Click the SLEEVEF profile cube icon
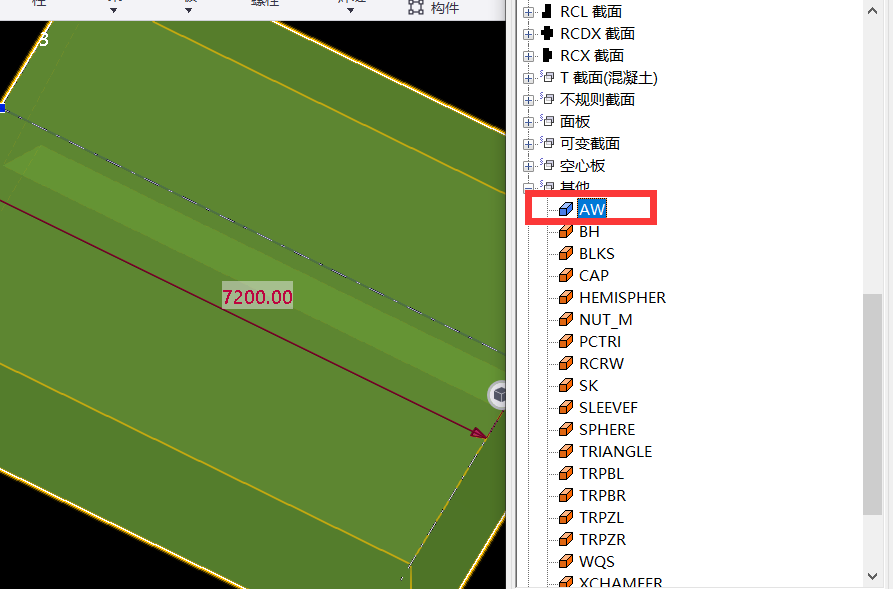 pos(566,407)
